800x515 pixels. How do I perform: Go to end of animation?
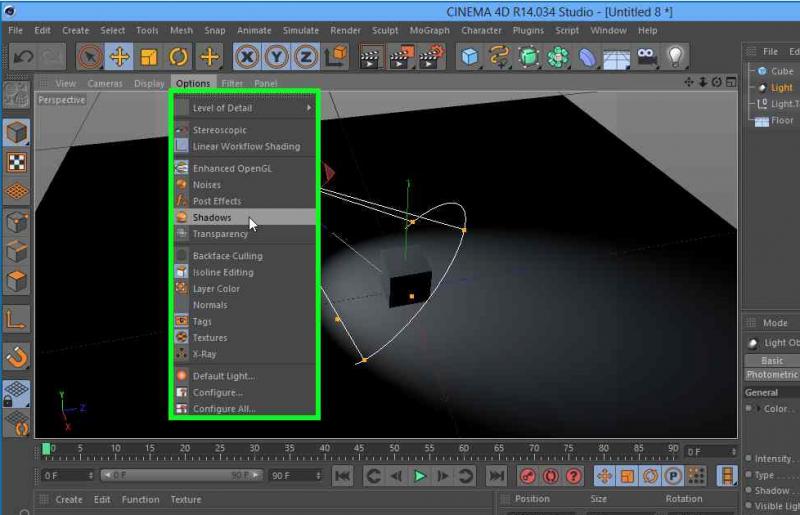[x=496, y=476]
